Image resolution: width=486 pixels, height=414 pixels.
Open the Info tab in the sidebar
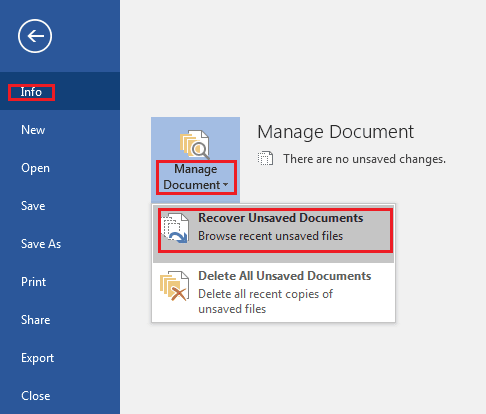(60, 91)
